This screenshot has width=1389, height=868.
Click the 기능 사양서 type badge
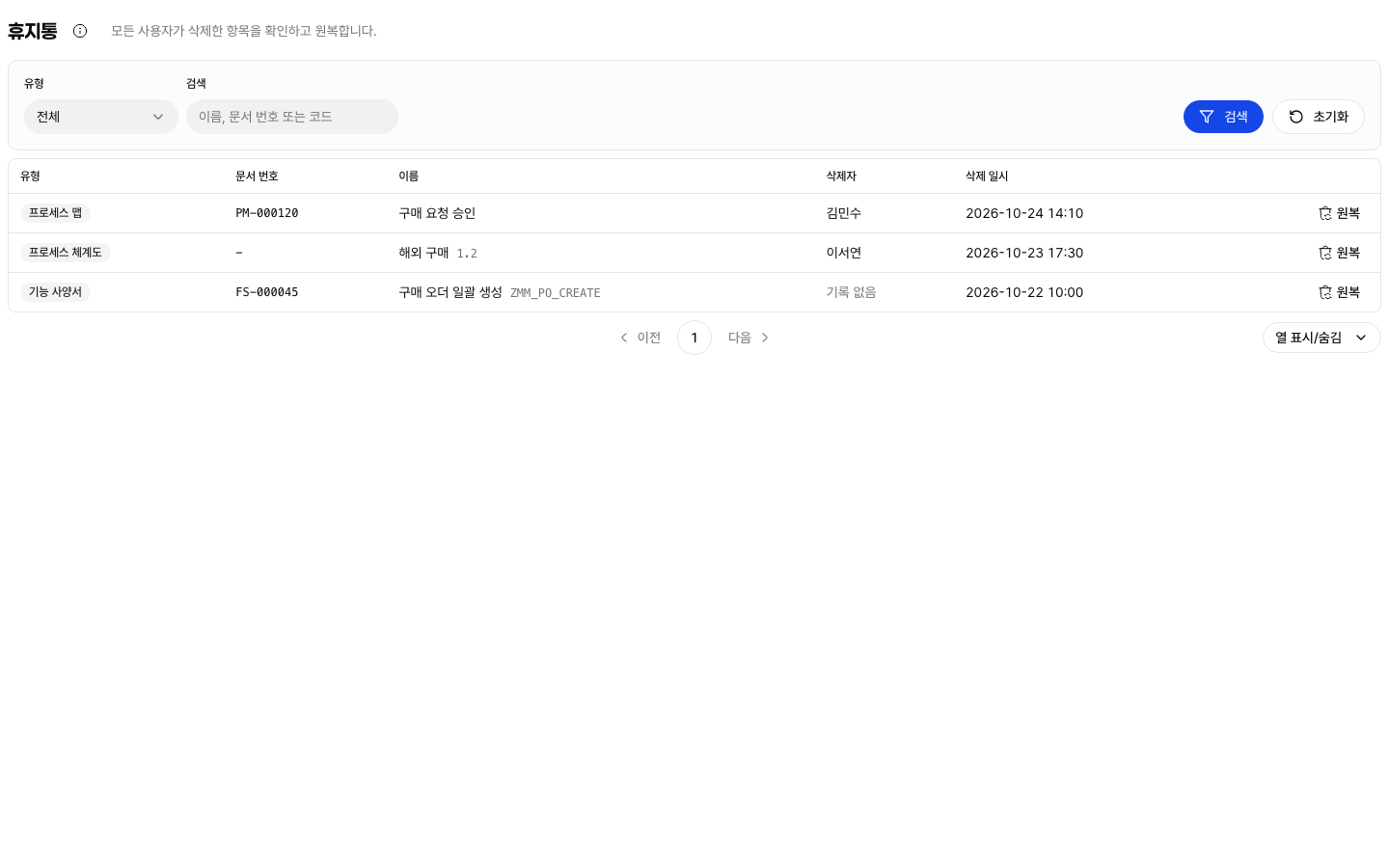pos(55,292)
